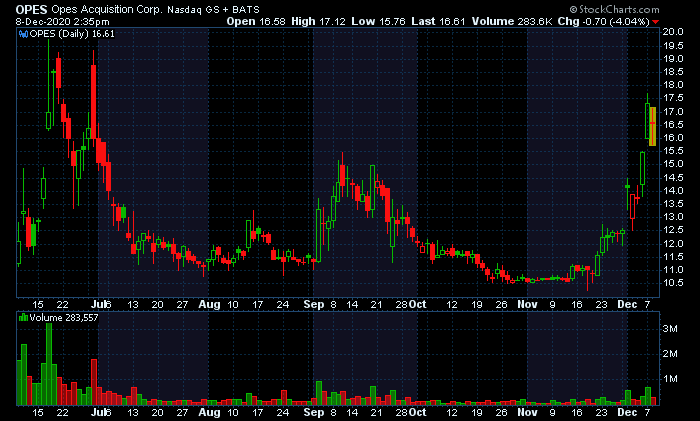Screen dimensions: 700x421
Task: Click the Low 15.76 value
Action: coord(378,21)
